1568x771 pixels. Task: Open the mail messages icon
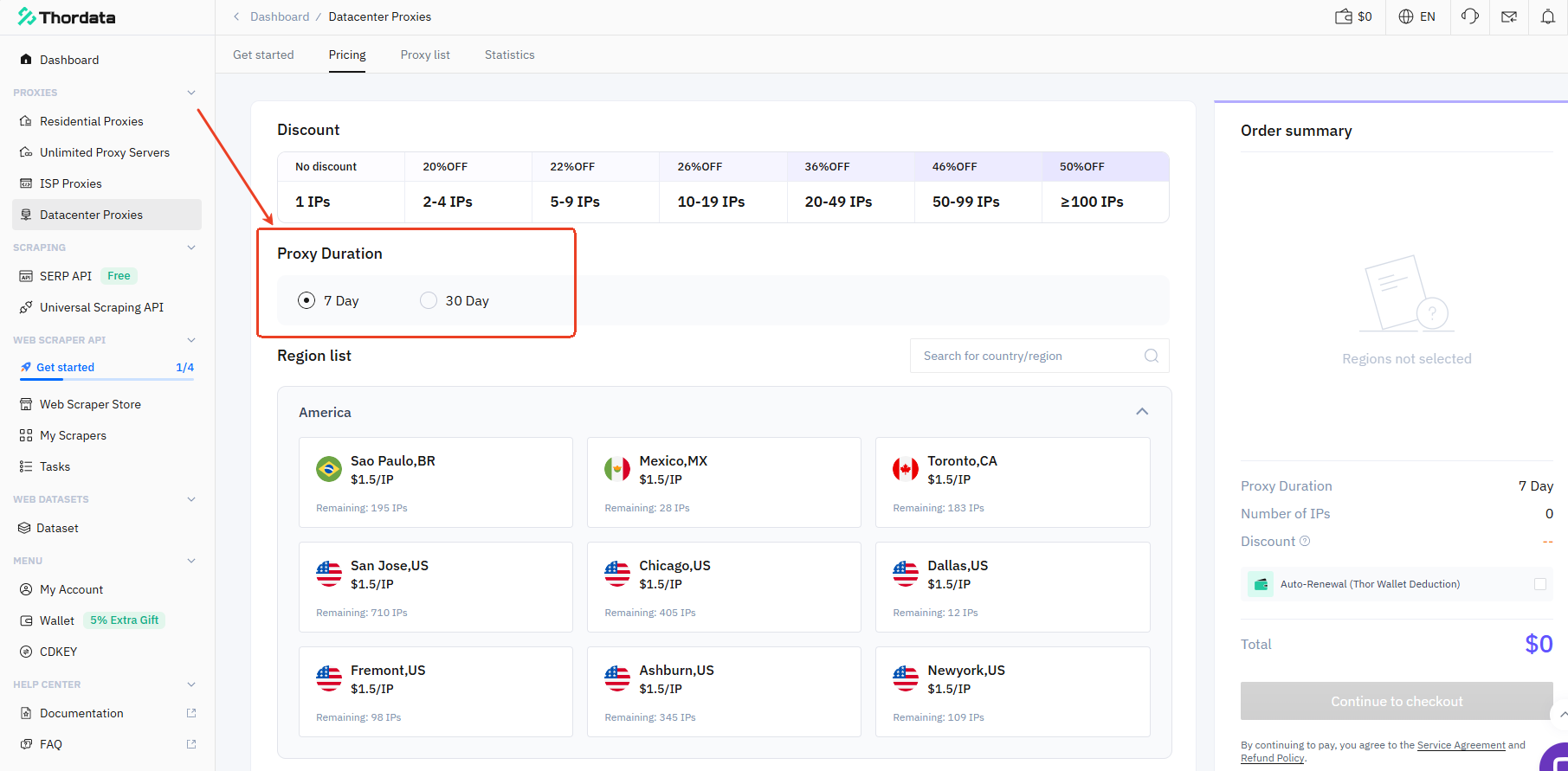click(x=1509, y=16)
